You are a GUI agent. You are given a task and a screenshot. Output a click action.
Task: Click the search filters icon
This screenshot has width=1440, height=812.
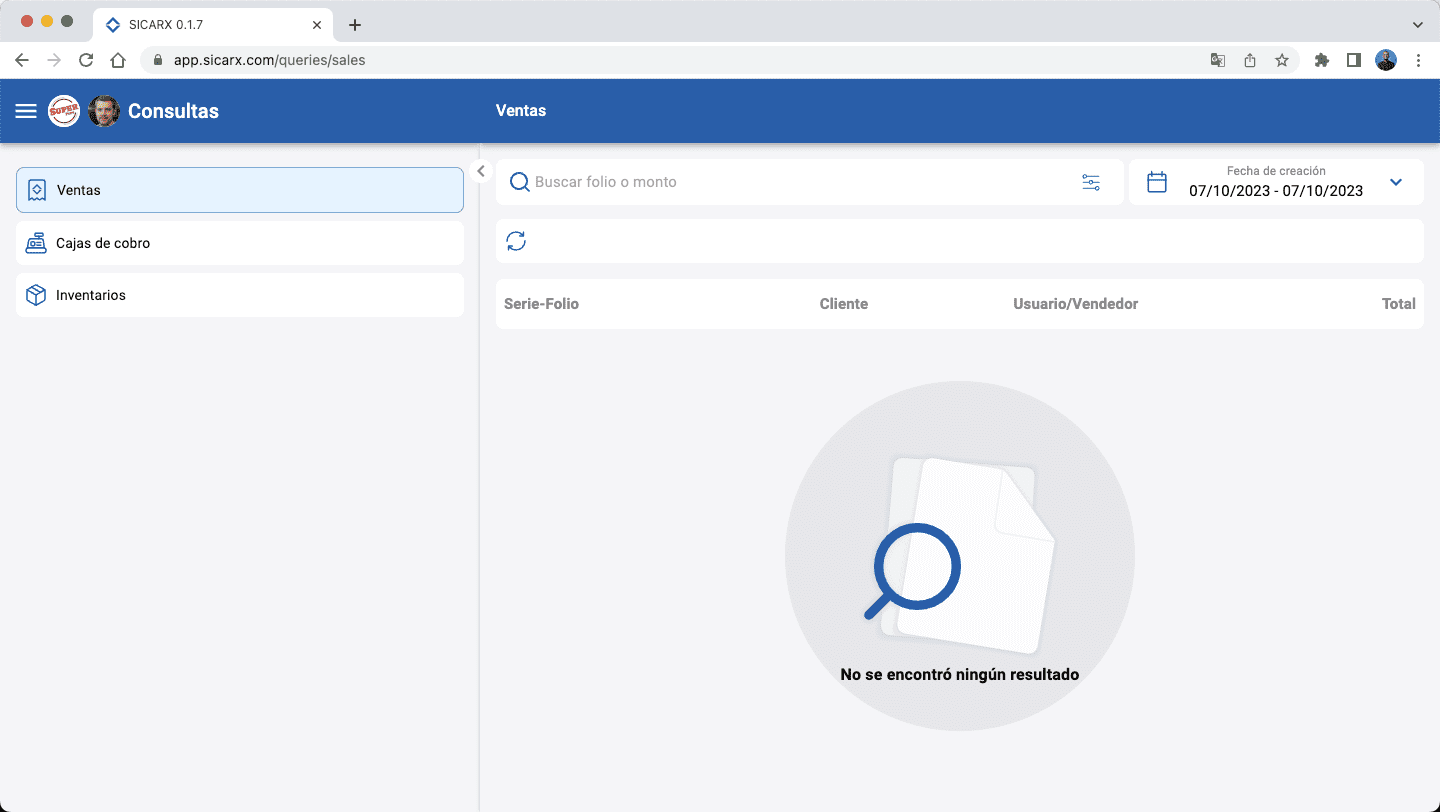[1090, 182]
